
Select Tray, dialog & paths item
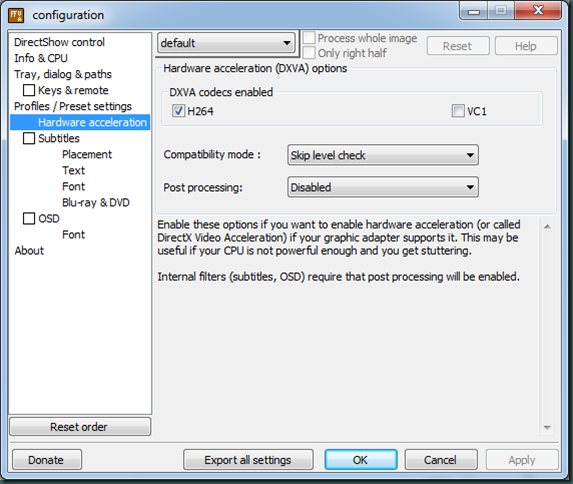click(x=63, y=74)
